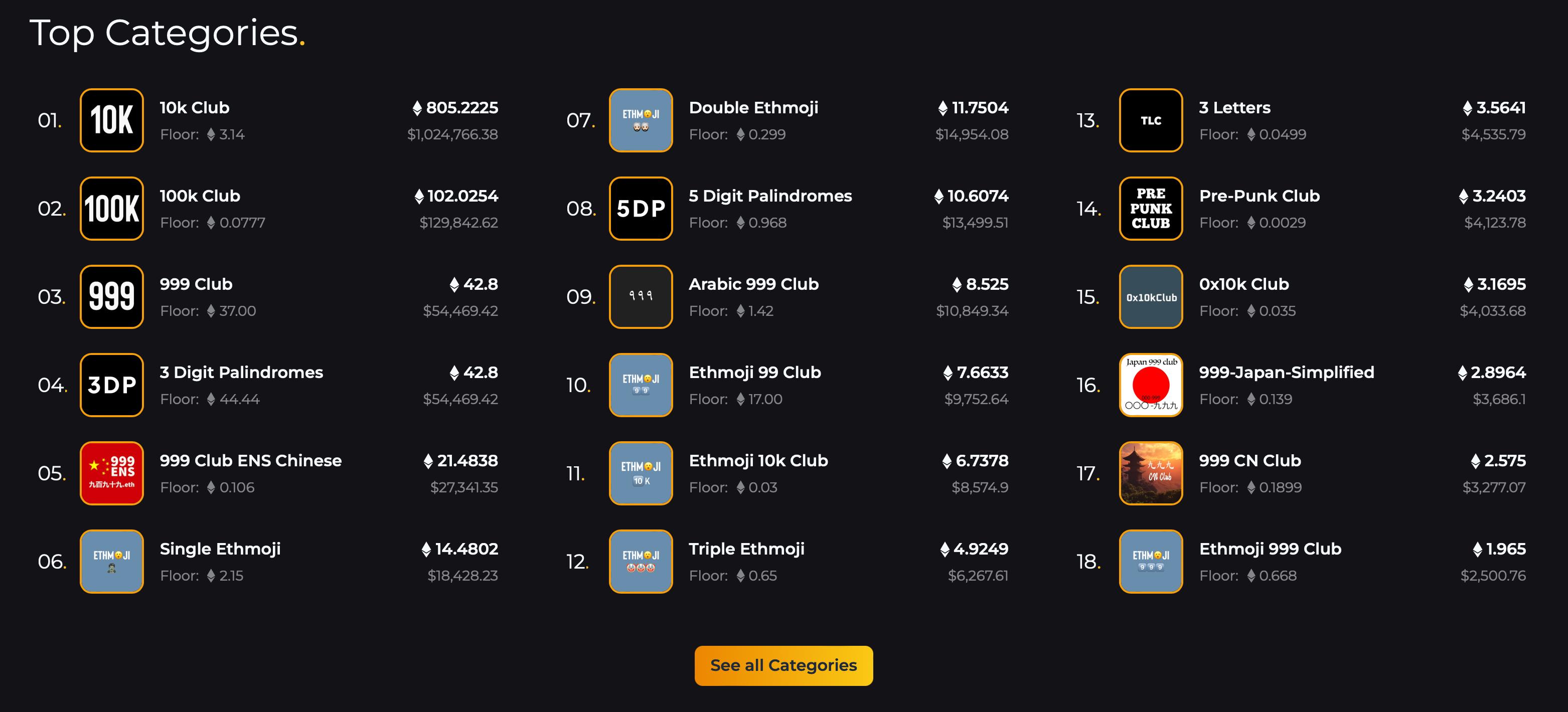Open the TLC 3 Letters icon
Viewport: 1568px width, 712px height.
tap(1151, 120)
